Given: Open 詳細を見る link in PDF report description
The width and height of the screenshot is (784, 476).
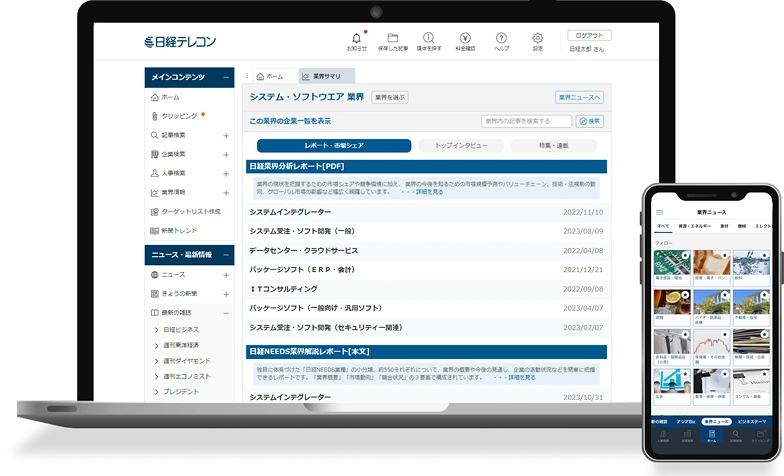Looking at the screenshot, I should [x=430, y=192].
